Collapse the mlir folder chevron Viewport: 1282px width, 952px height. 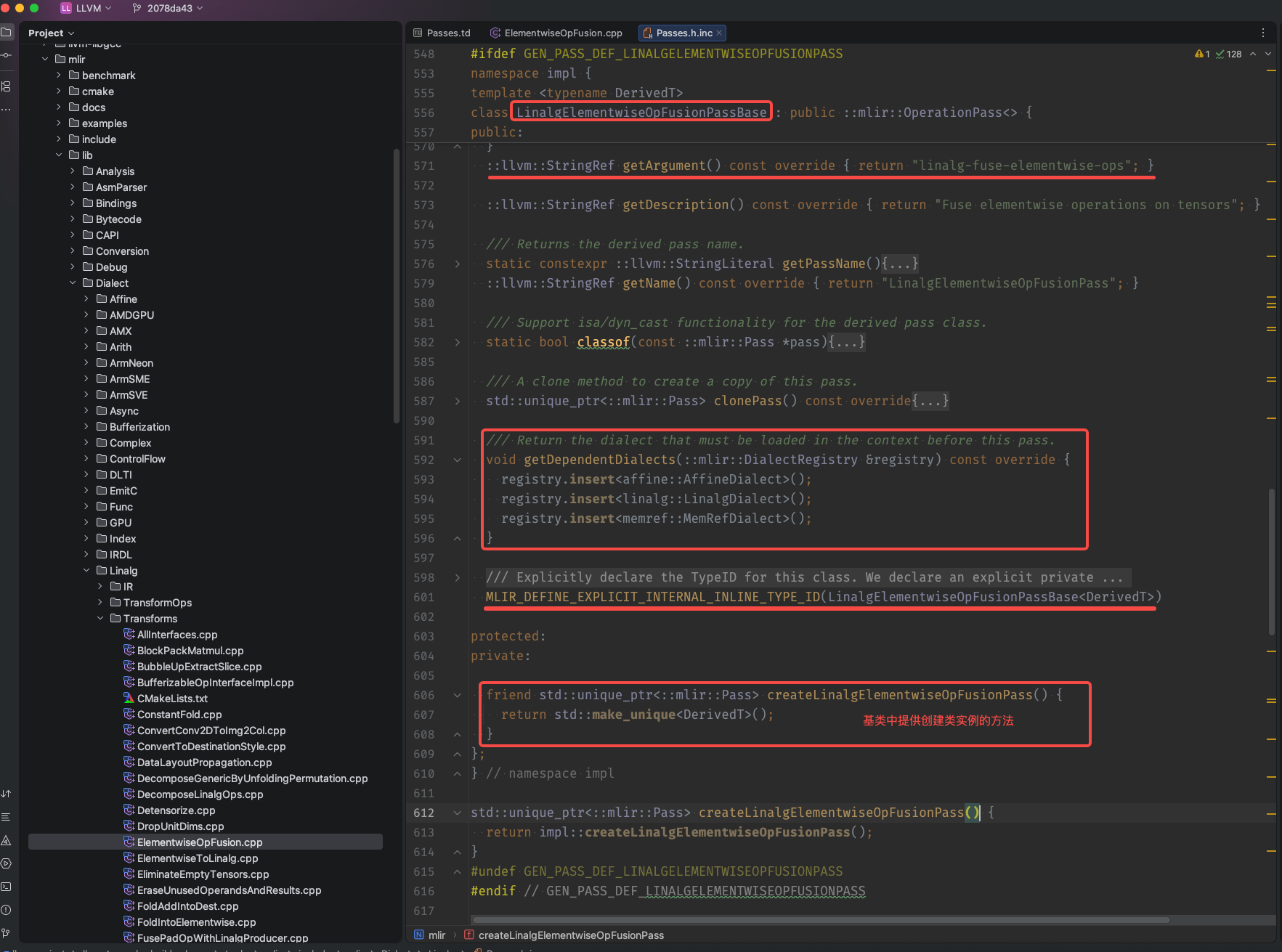pyautogui.click(x=45, y=60)
